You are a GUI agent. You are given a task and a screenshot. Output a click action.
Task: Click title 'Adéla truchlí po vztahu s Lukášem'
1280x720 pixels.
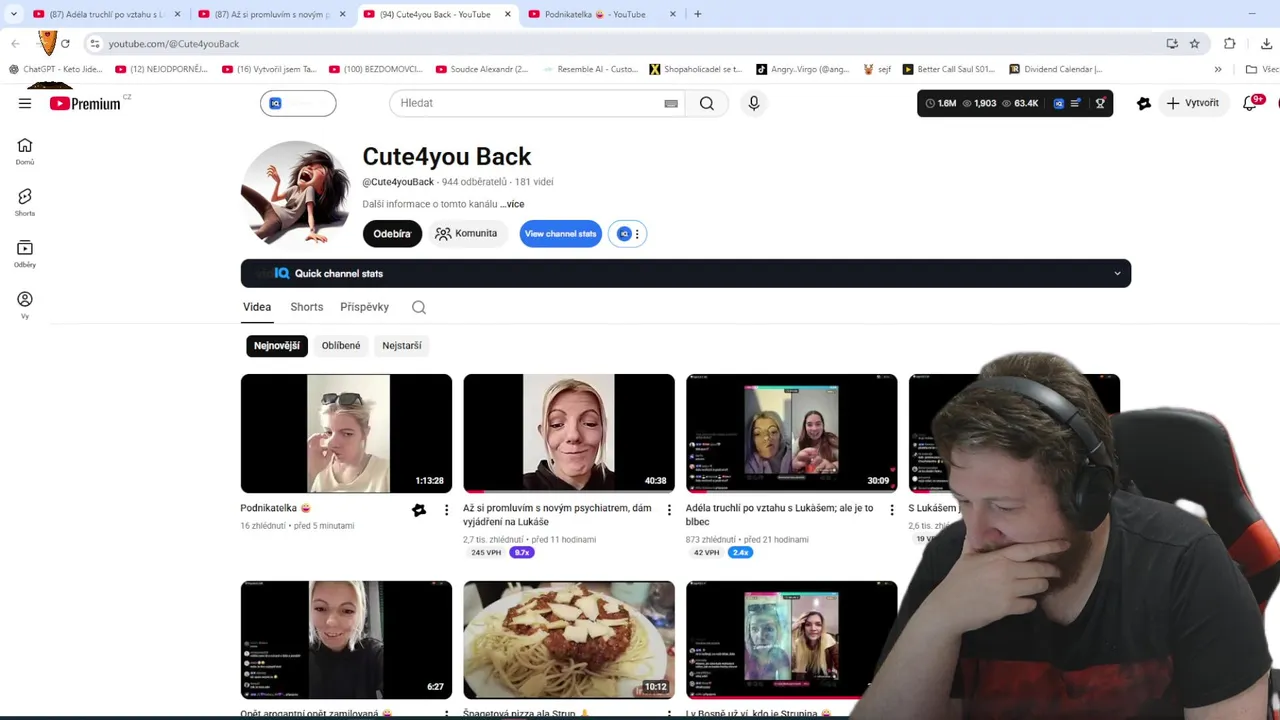click(779, 515)
